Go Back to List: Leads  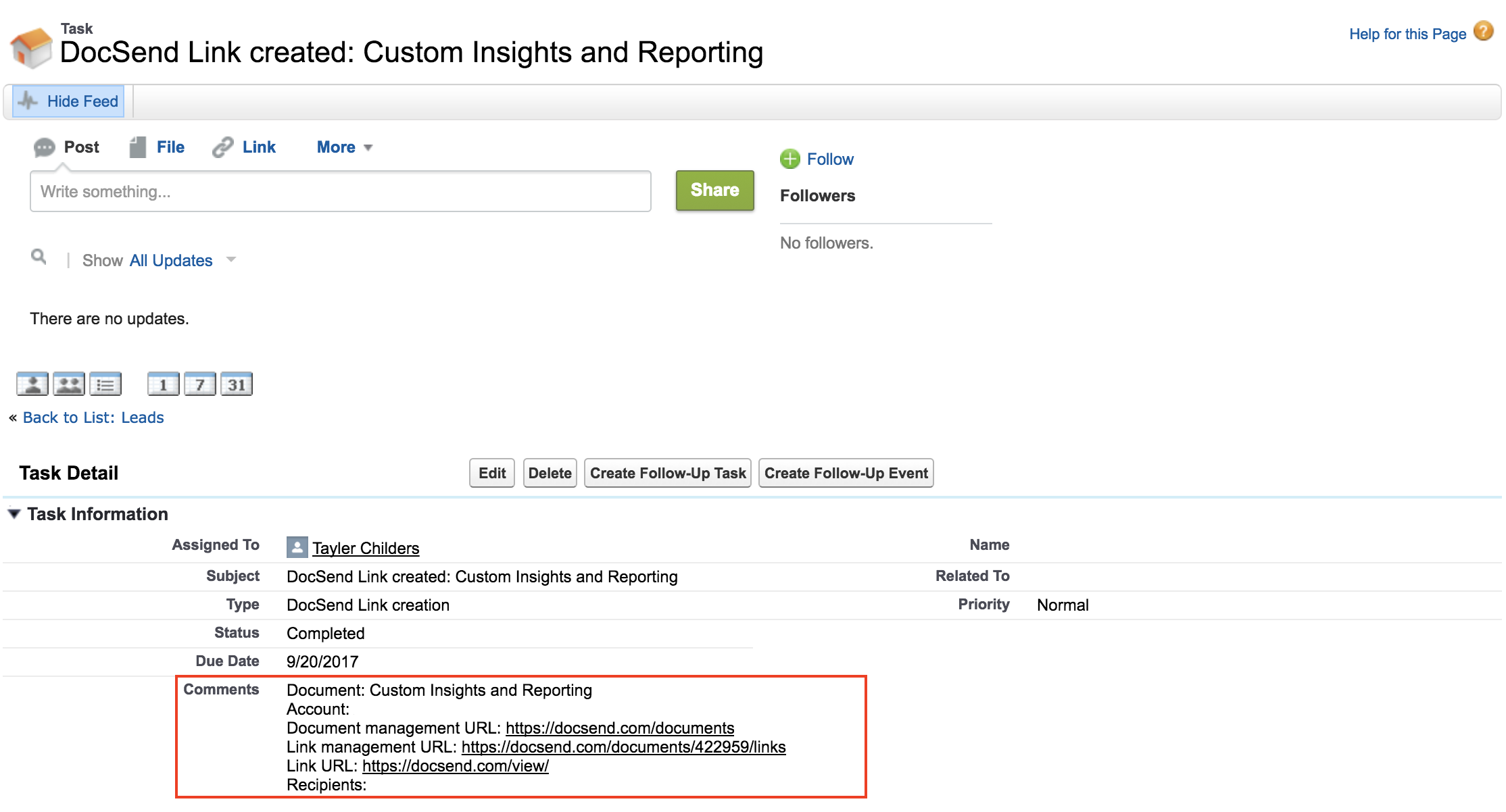93,417
